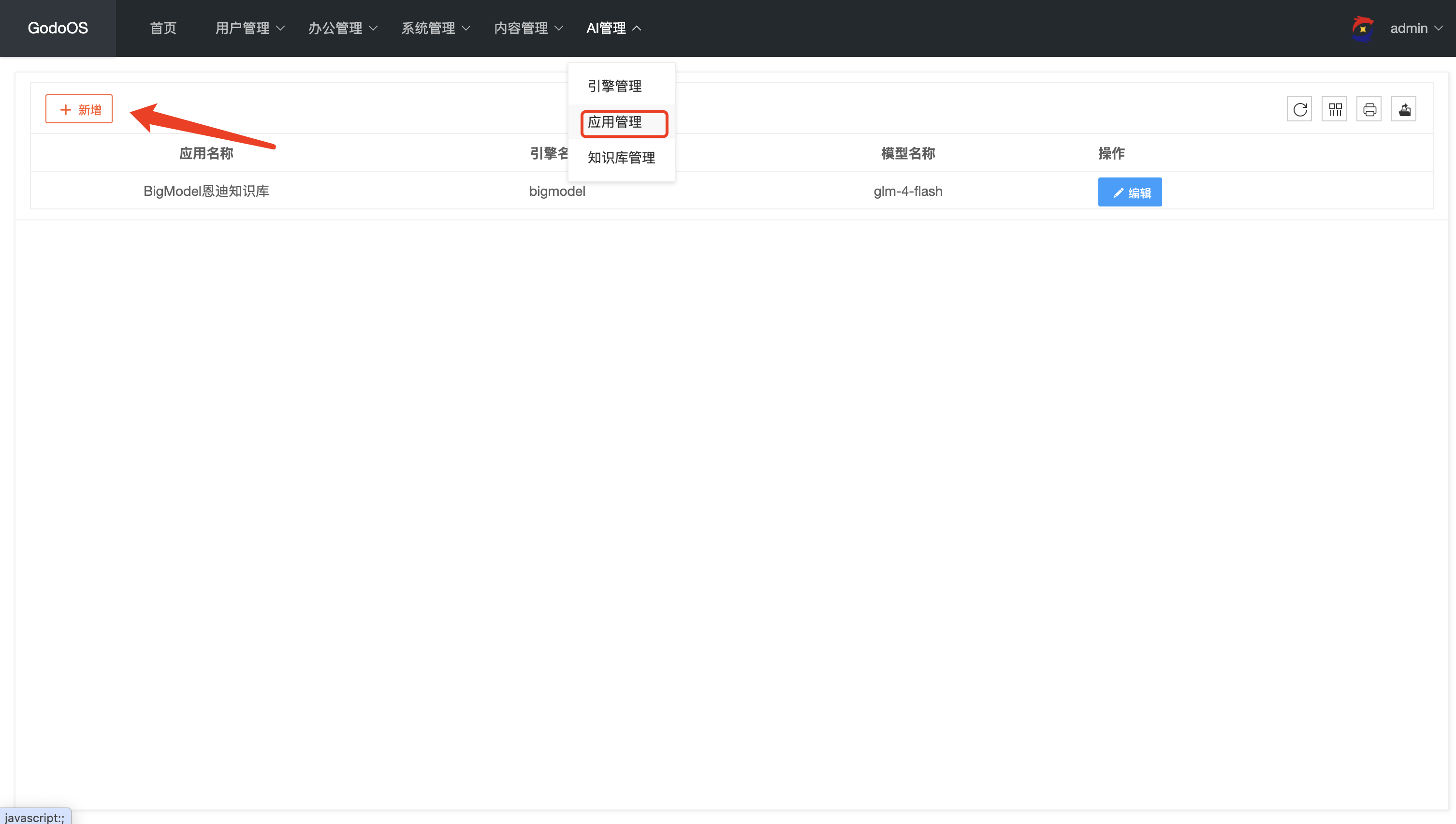Screen dimensions: 1456x824
Task: Click the export table icon
Action: pos(1404,109)
